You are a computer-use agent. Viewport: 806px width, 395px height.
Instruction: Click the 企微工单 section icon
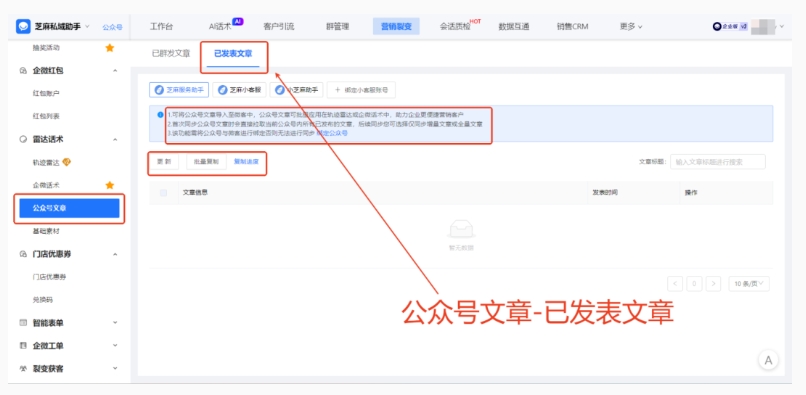(x=23, y=346)
